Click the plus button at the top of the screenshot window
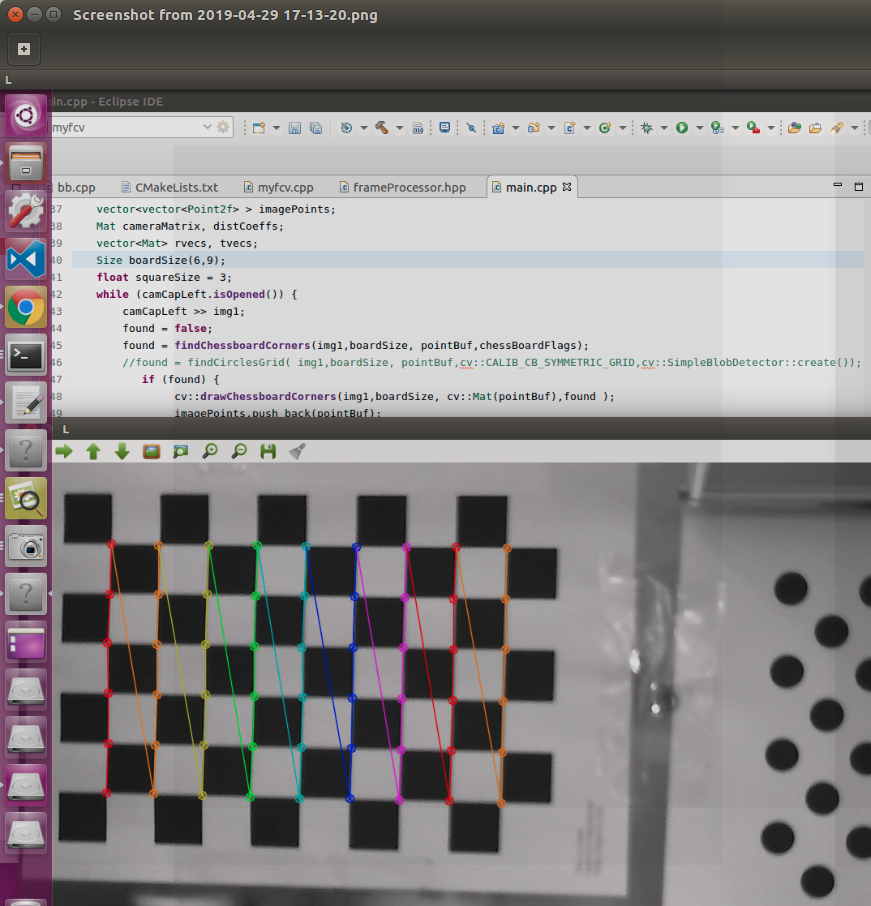This screenshot has height=906, width=871. 22,48
